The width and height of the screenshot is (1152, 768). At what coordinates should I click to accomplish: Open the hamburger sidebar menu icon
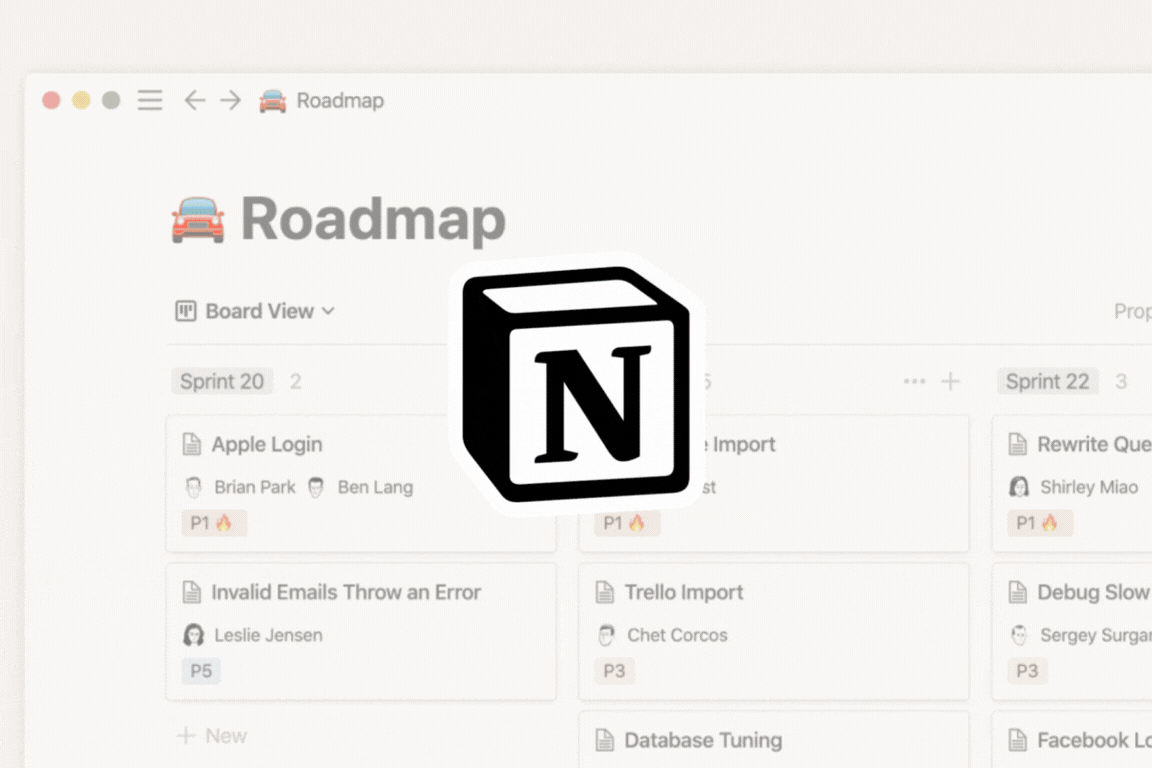coord(150,100)
